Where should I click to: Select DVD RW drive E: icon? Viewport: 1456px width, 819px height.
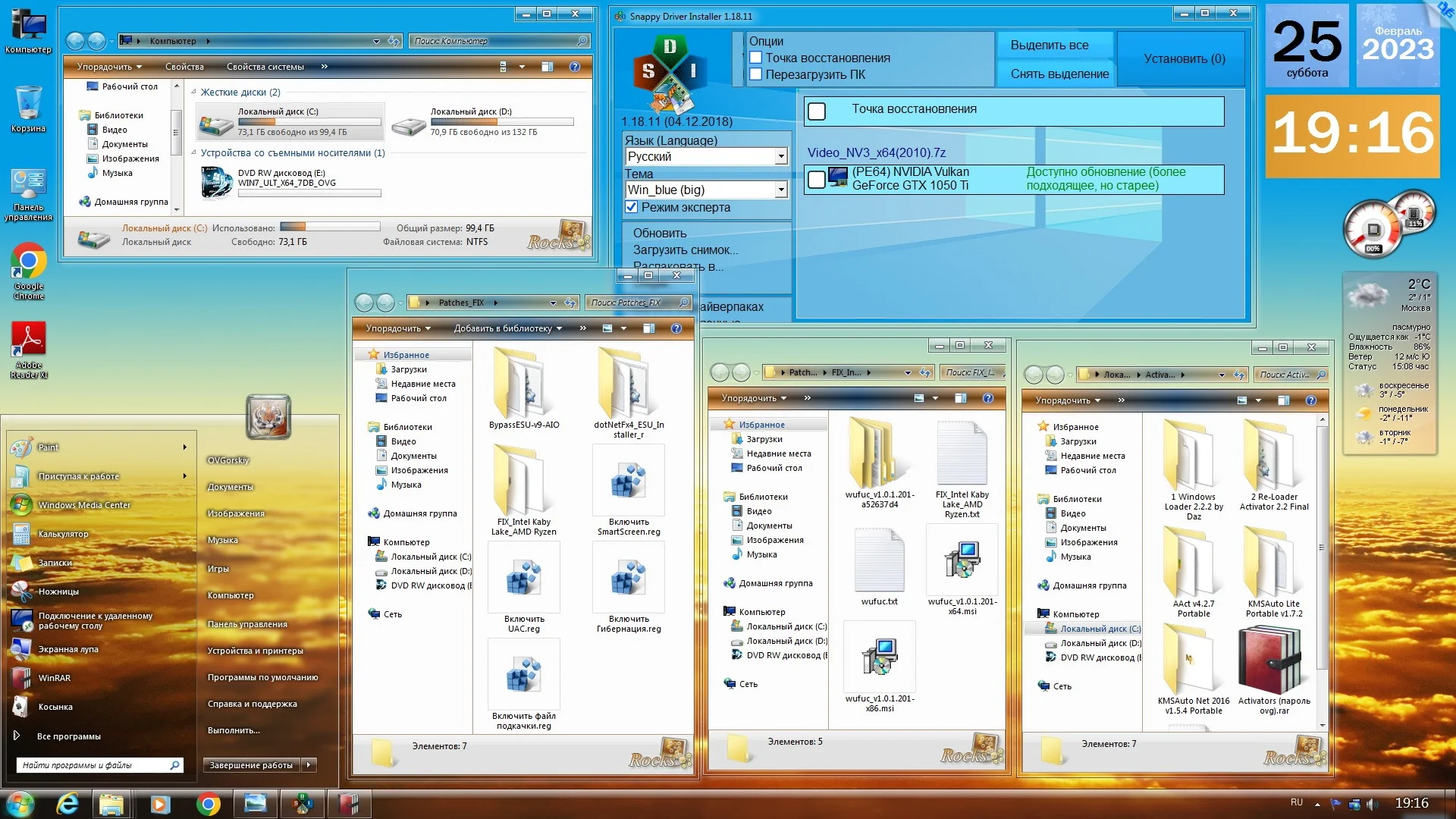point(216,182)
